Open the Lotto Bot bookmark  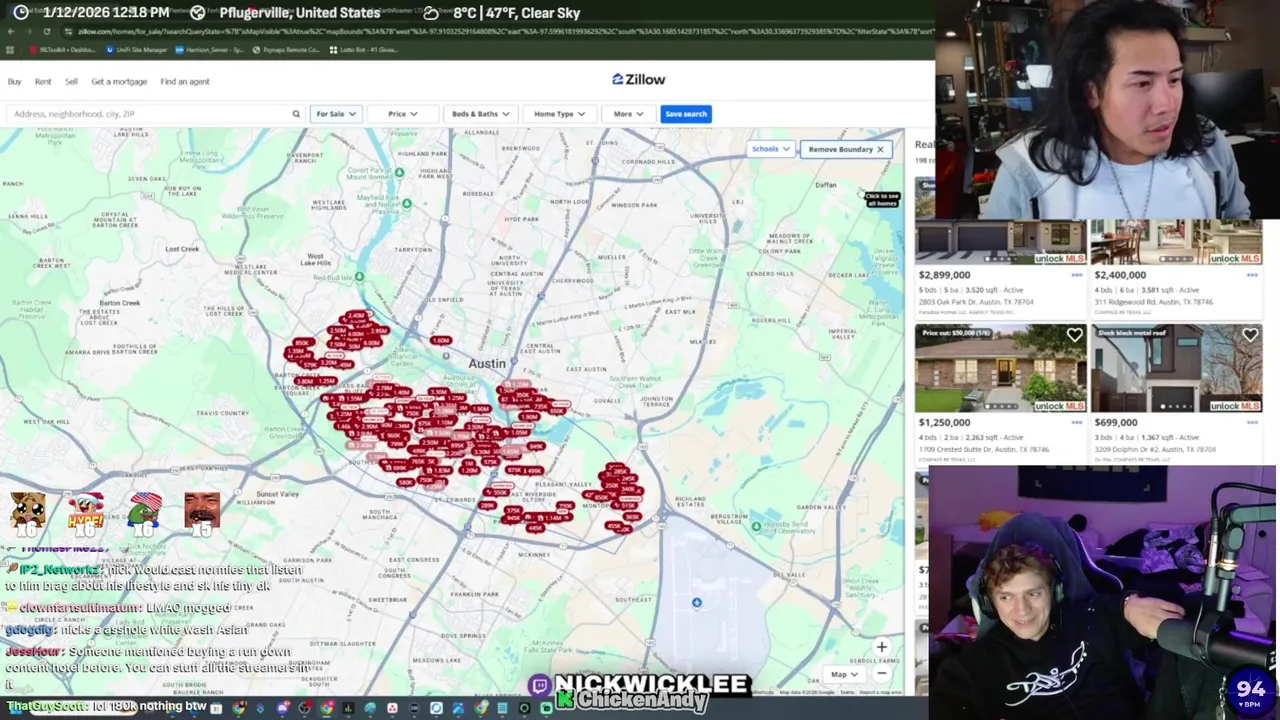[x=366, y=49]
